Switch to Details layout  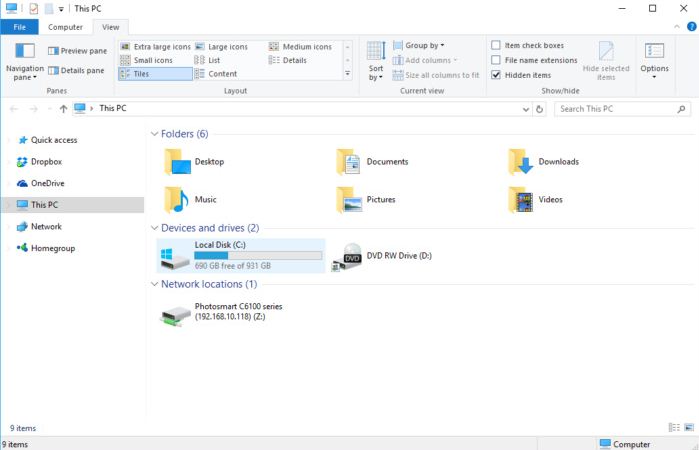[x=288, y=60]
